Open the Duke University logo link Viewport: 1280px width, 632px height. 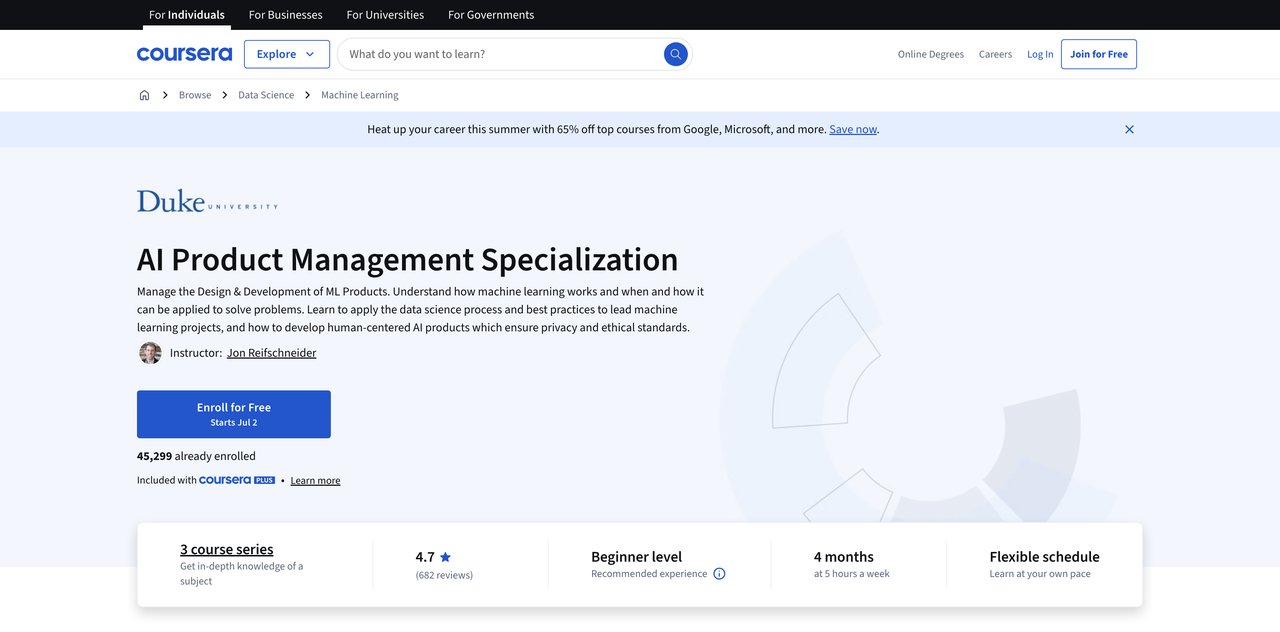coord(207,201)
